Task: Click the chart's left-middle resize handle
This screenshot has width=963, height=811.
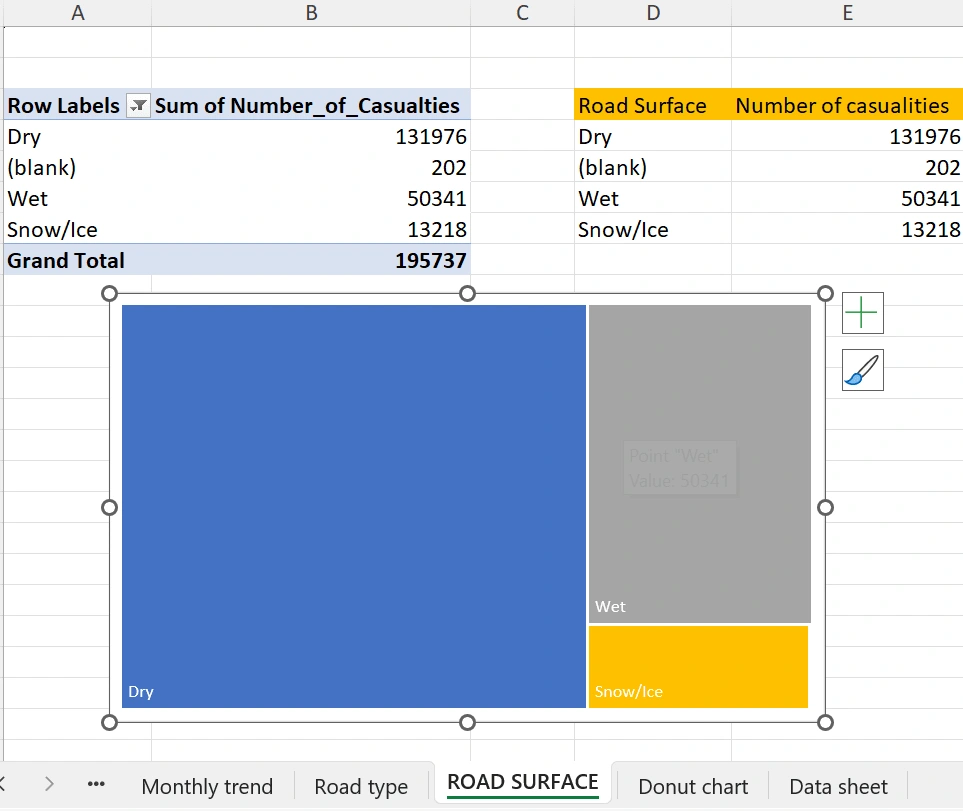Action: tap(109, 508)
